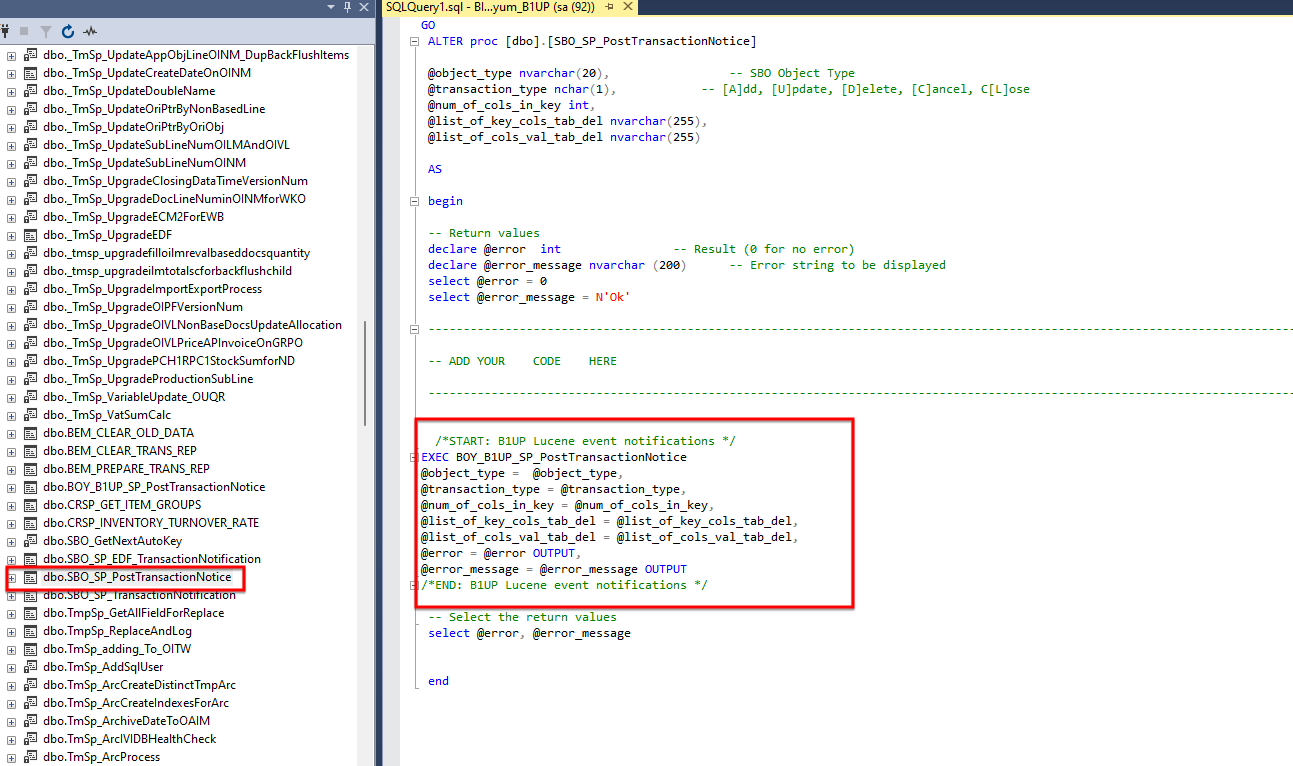Click stored procedure icon of dbo.BEM_PREPARE_TRANS_REP
Image resolution: width=1293 pixels, height=766 pixels.
tap(31, 469)
